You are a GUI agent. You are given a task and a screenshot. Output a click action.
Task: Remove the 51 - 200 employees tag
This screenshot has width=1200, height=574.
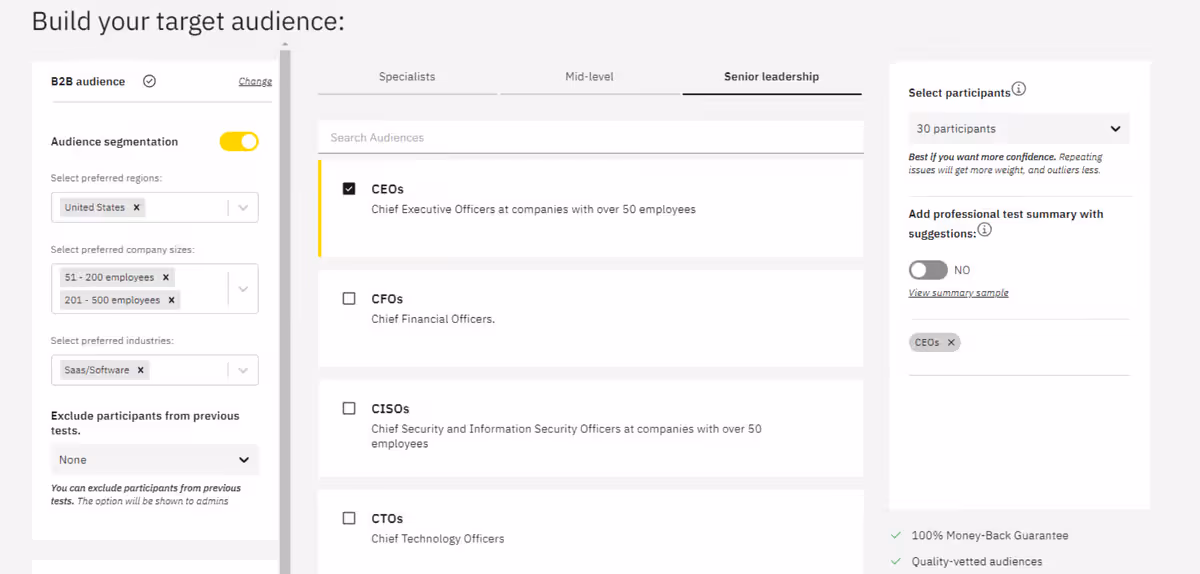(x=166, y=277)
